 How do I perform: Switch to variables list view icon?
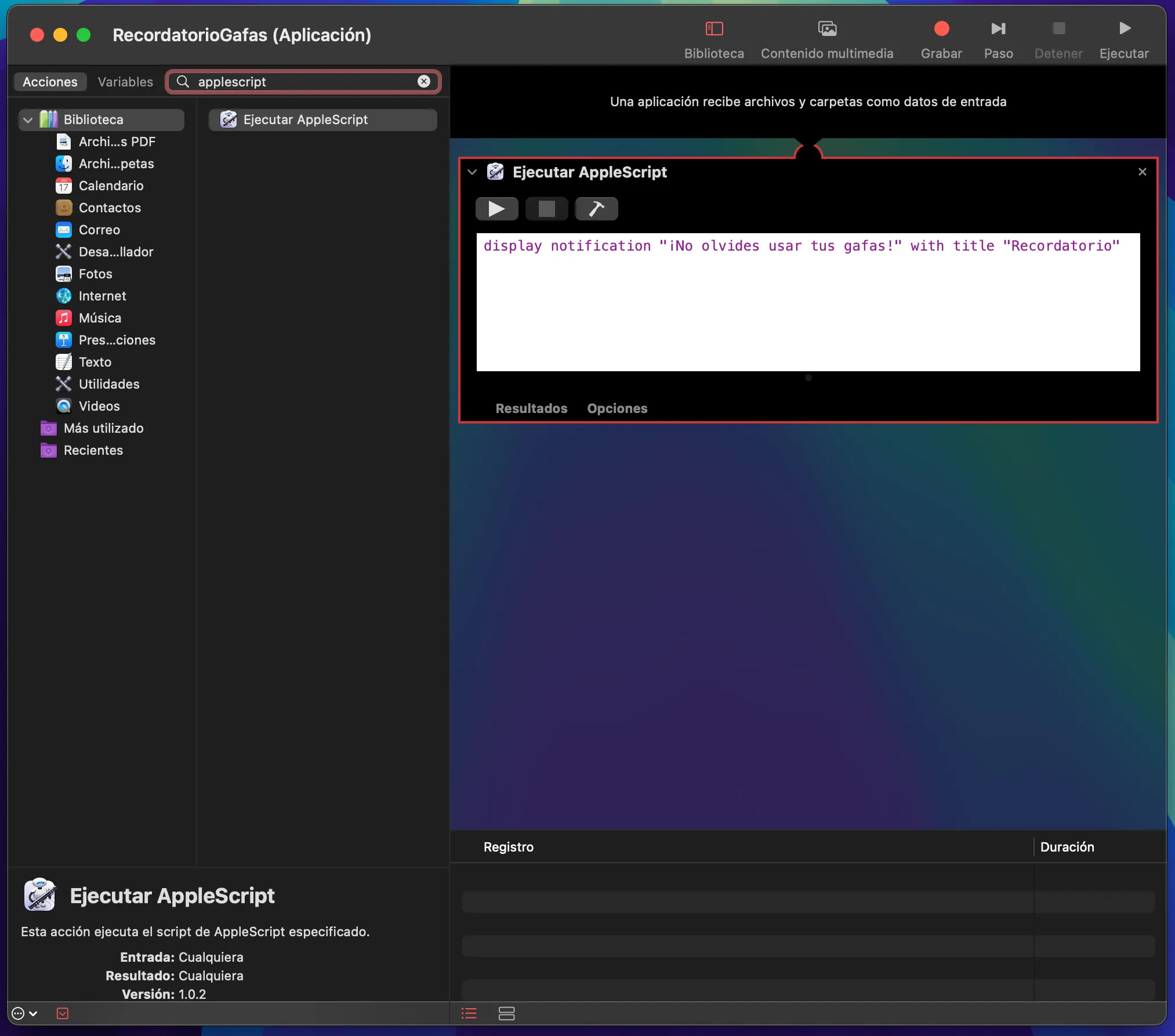pos(506,1013)
